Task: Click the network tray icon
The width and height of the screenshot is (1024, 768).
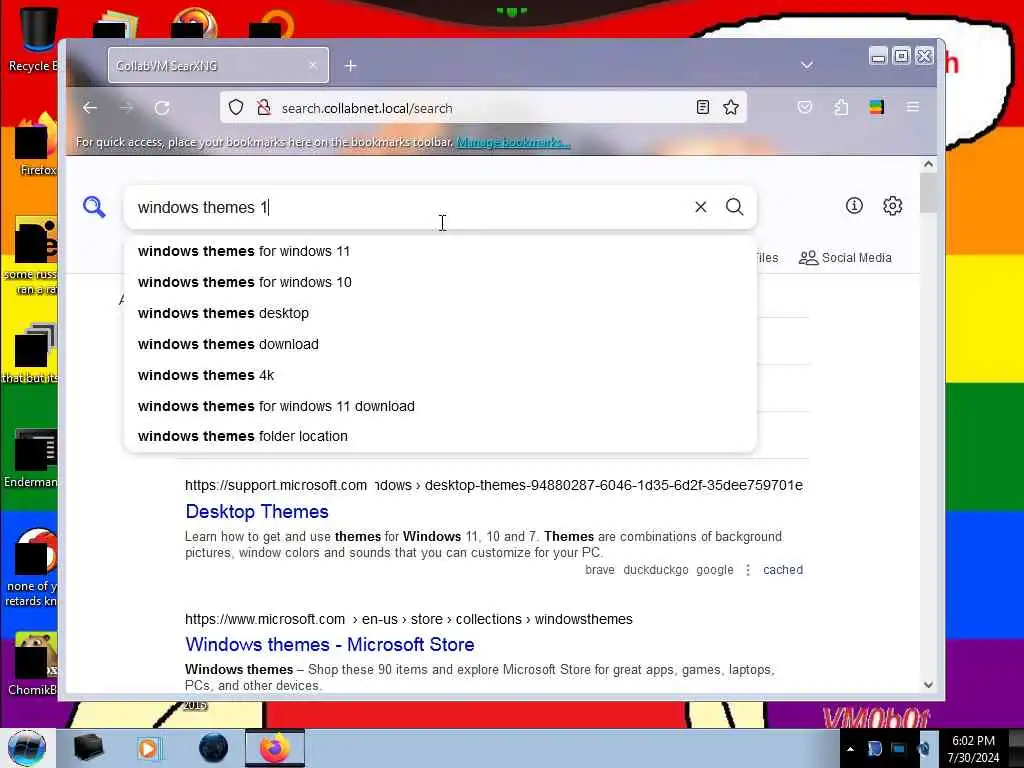Action: coord(899,749)
